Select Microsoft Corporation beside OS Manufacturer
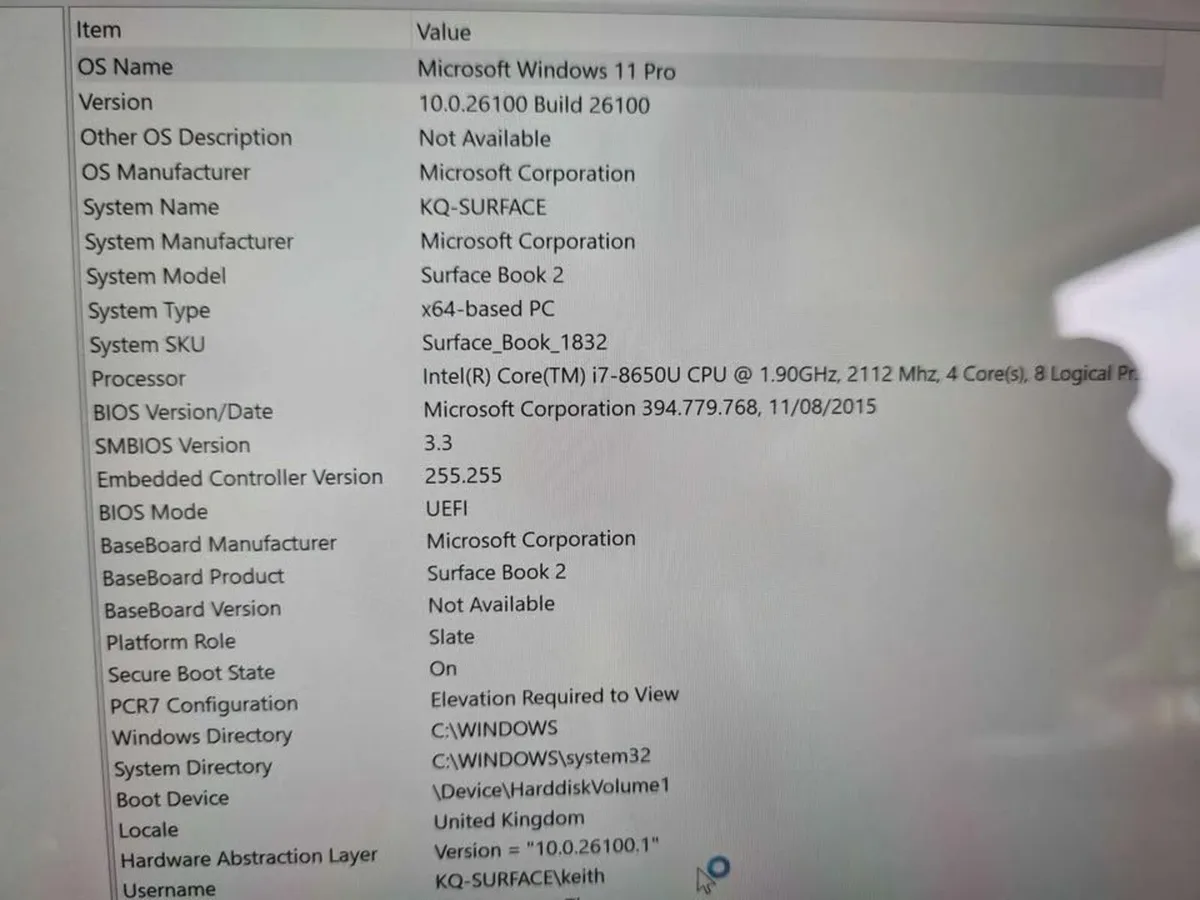The image size is (1200, 900). 527,173
